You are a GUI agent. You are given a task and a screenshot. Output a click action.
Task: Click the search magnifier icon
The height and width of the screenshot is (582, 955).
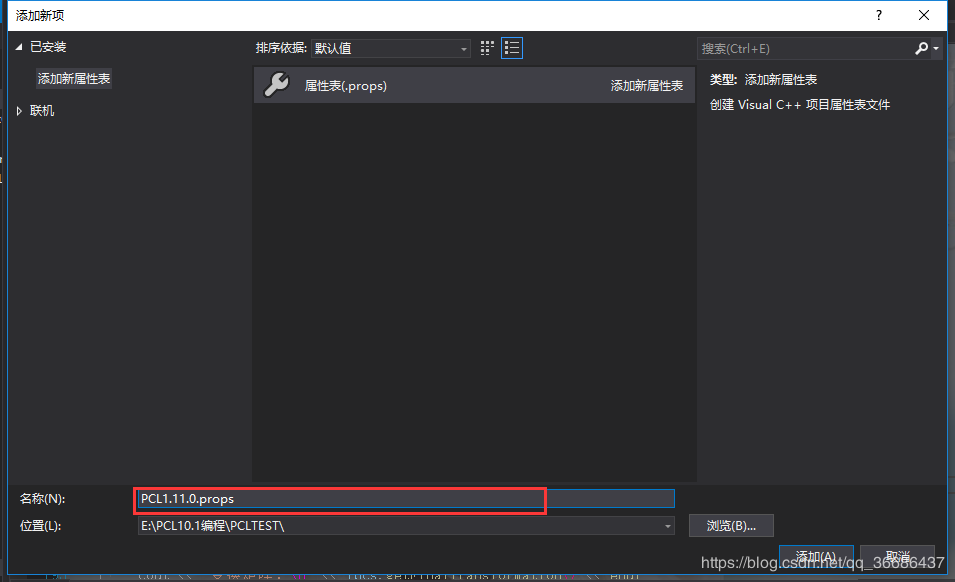tap(922, 47)
